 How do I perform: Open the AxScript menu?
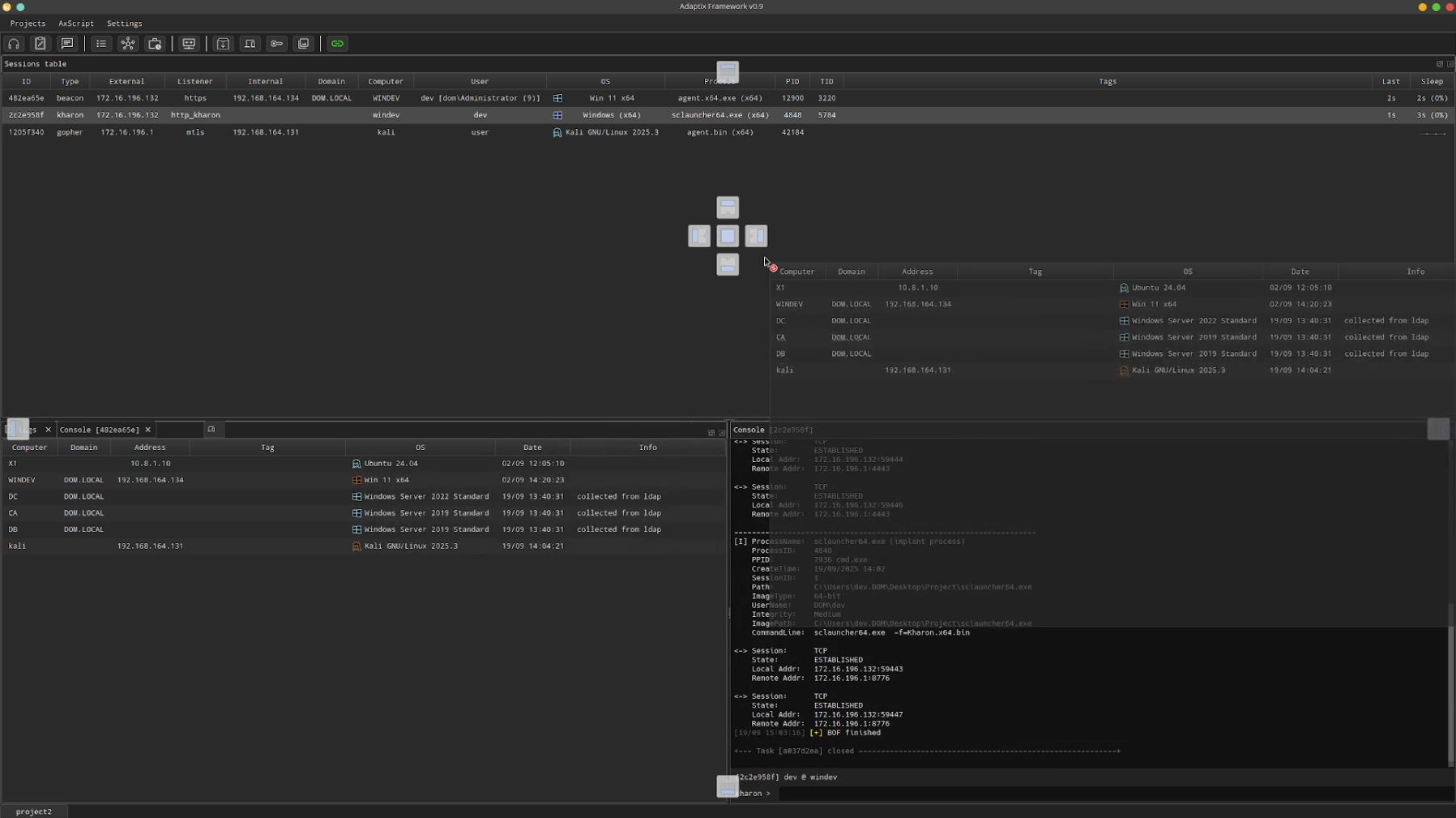(x=76, y=24)
